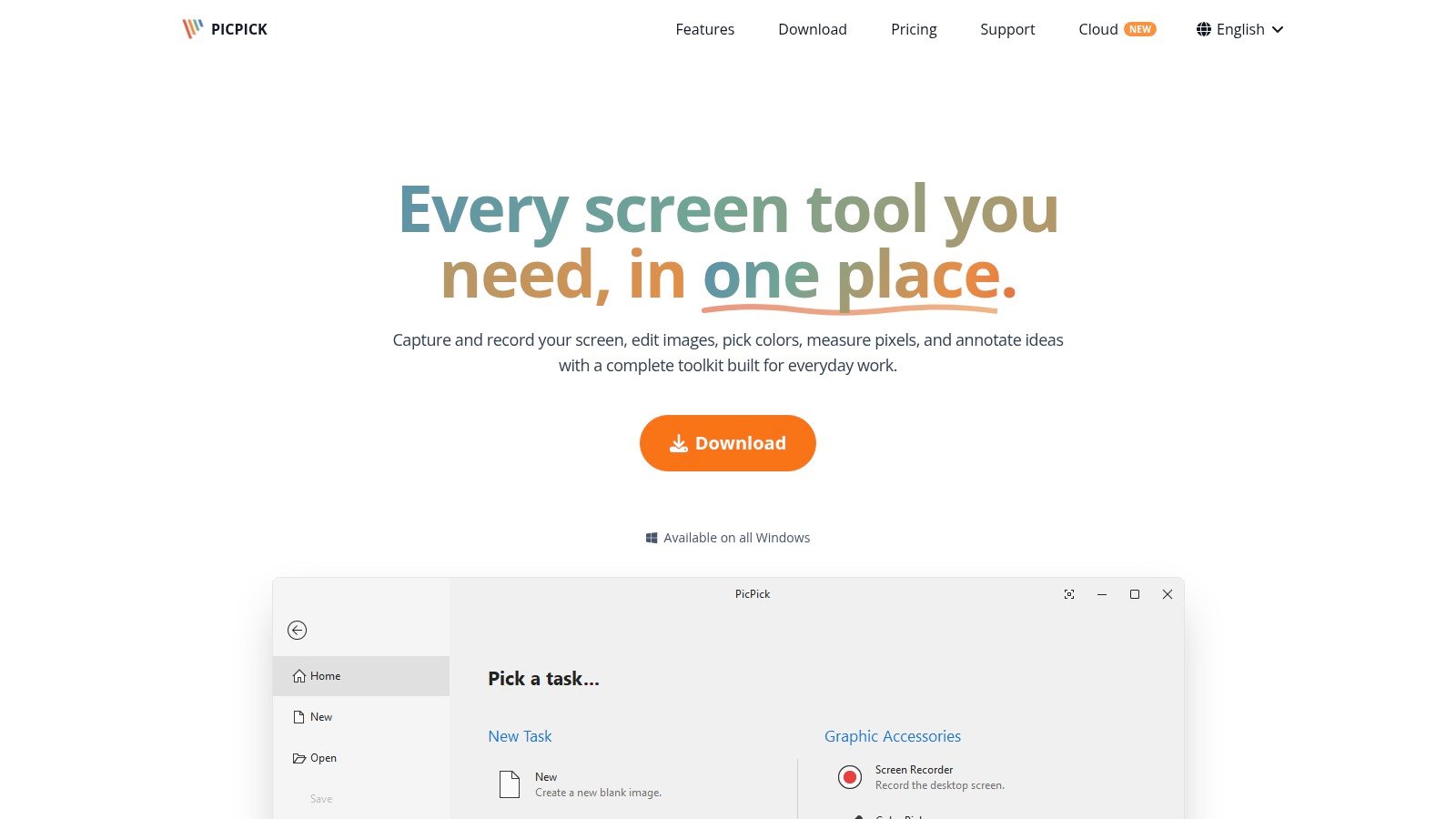1456x819 pixels.
Task: Click the Pick a task... heading
Action: point(543,679)
